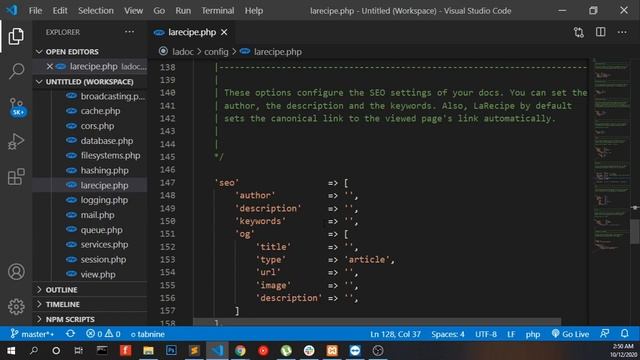Click larecipe.php in the breadcrumb
This screenshot has height=360, width=640.
(278, 52)
